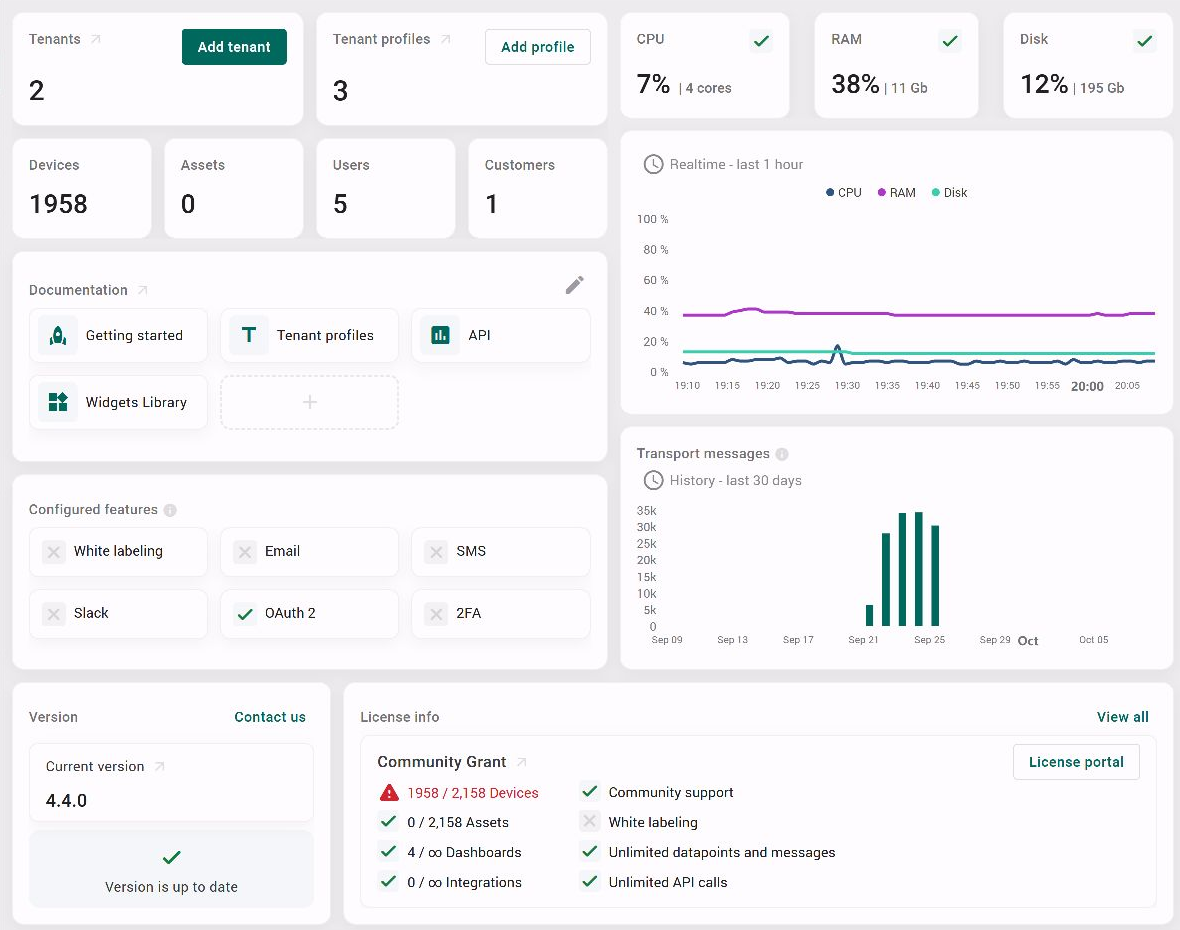Click the Version is up to date checkmark
The width and height of the screenshot is (1180, 930).
172,857
